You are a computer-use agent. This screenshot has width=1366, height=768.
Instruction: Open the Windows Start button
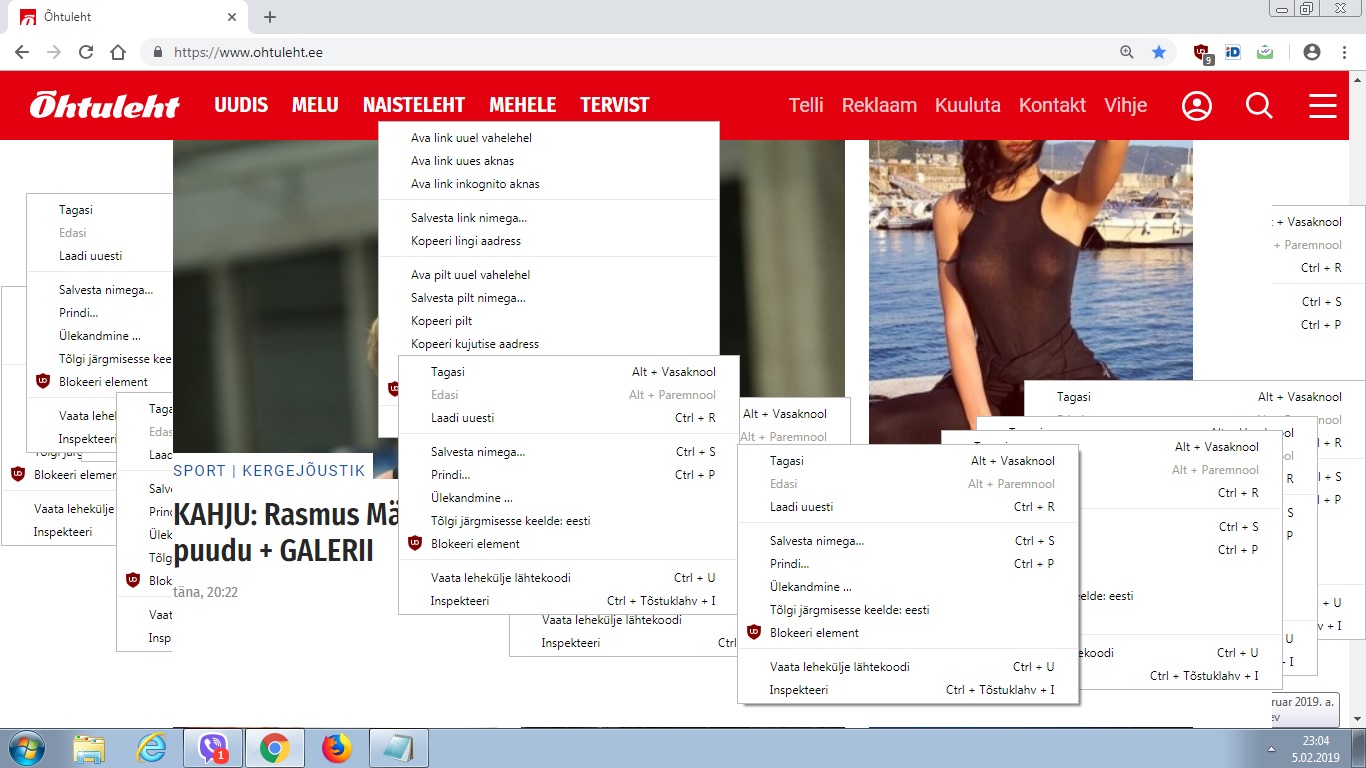pos(25,748)
